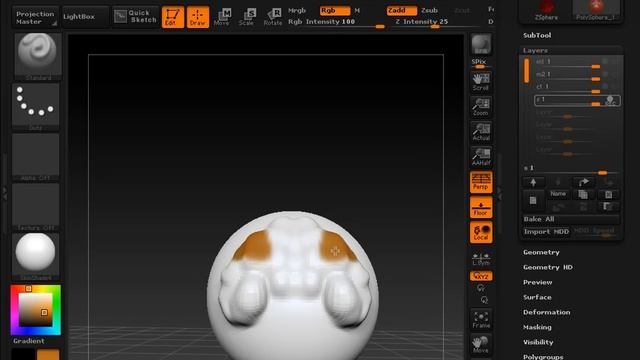Open the Dots stroke picker
This screenshot has height=360, width=640.
36,107
